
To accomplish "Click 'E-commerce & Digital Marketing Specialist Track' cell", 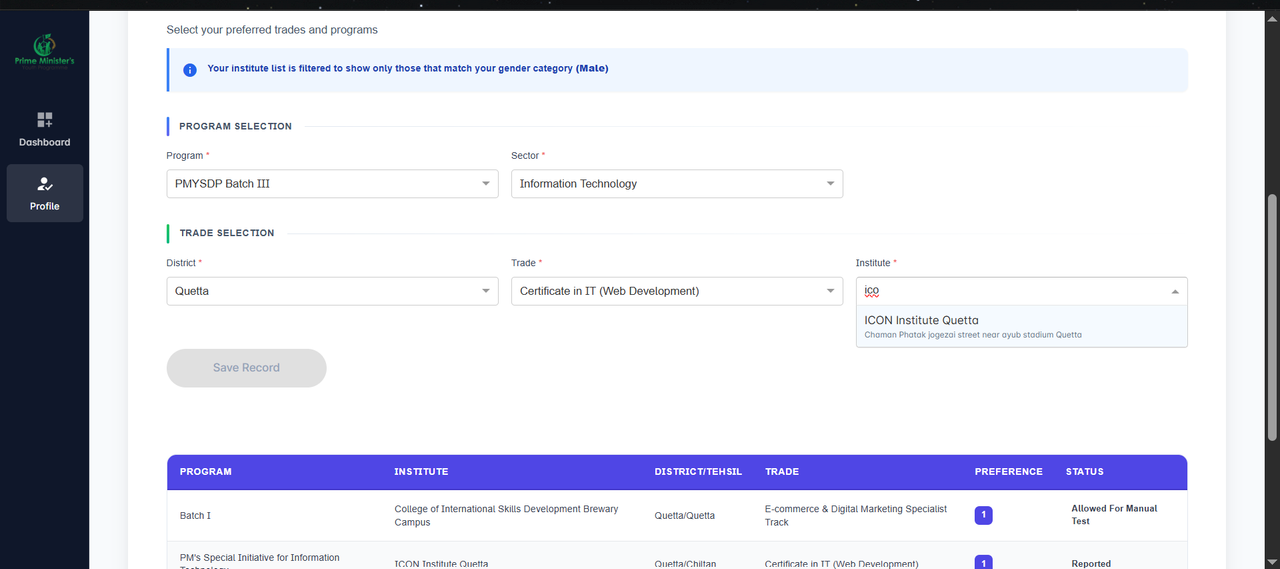I will click(856, 516).
